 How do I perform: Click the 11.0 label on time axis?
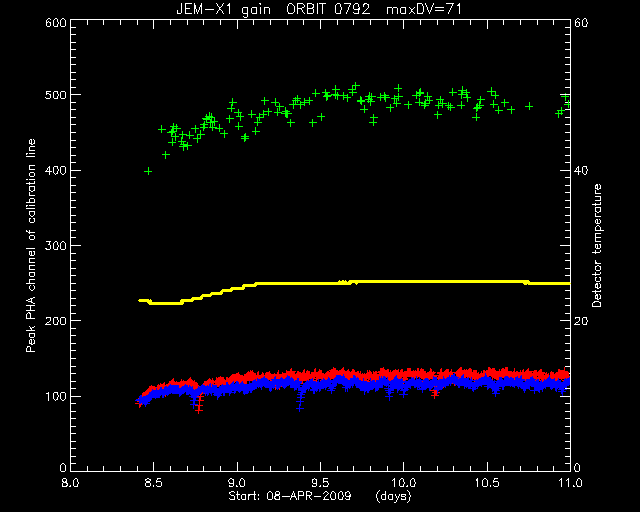pyautogui.click(x=570, y=483)
